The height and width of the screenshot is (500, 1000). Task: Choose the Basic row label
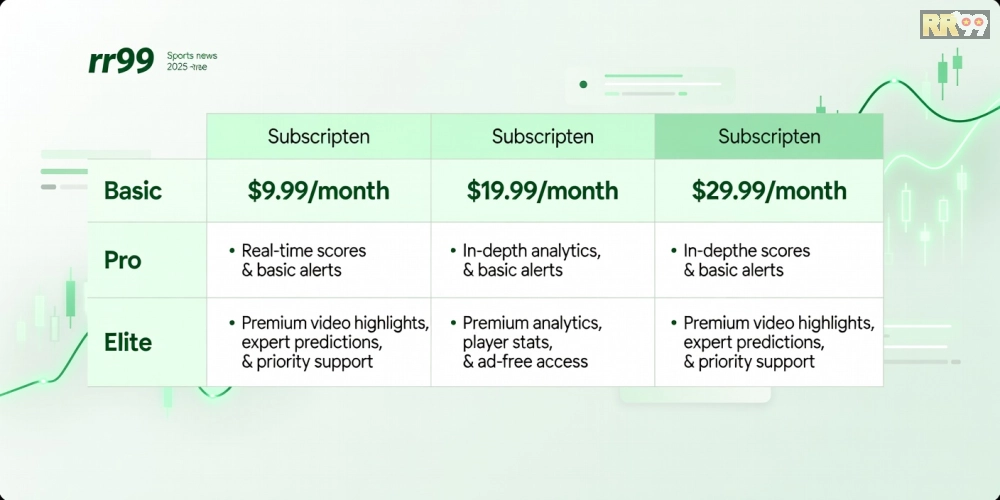133,191
